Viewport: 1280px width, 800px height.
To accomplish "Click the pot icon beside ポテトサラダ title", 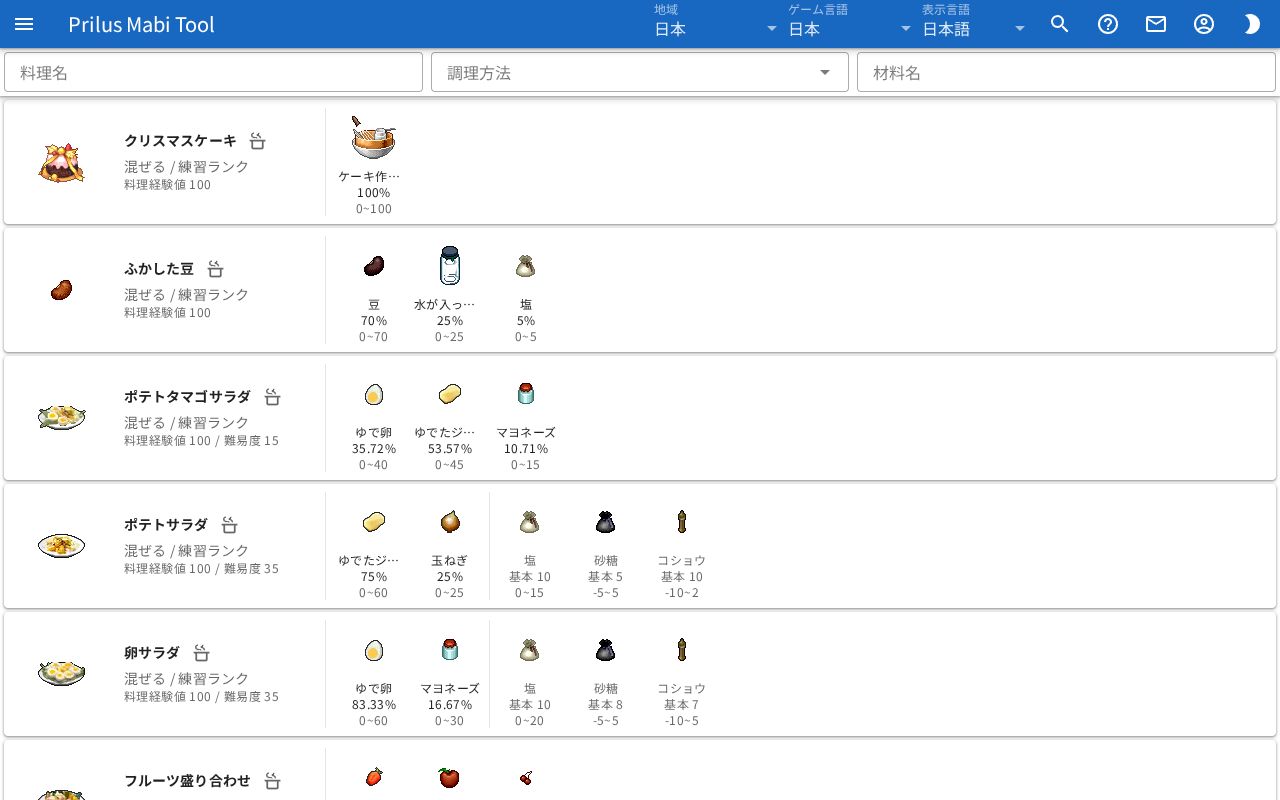I will coord(229,525).
